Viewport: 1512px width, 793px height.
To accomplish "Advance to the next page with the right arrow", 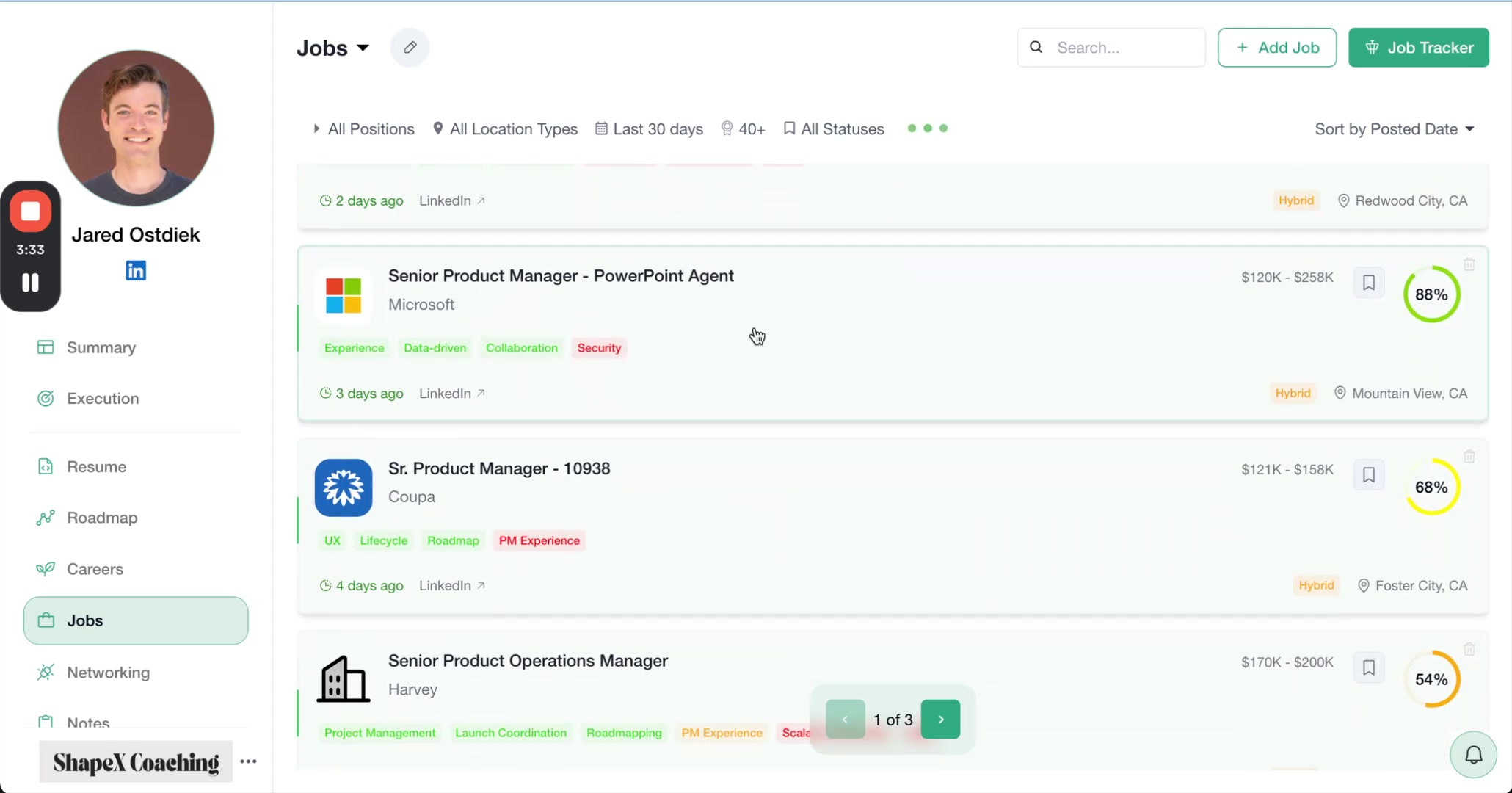I will click(x=940, y=720).
